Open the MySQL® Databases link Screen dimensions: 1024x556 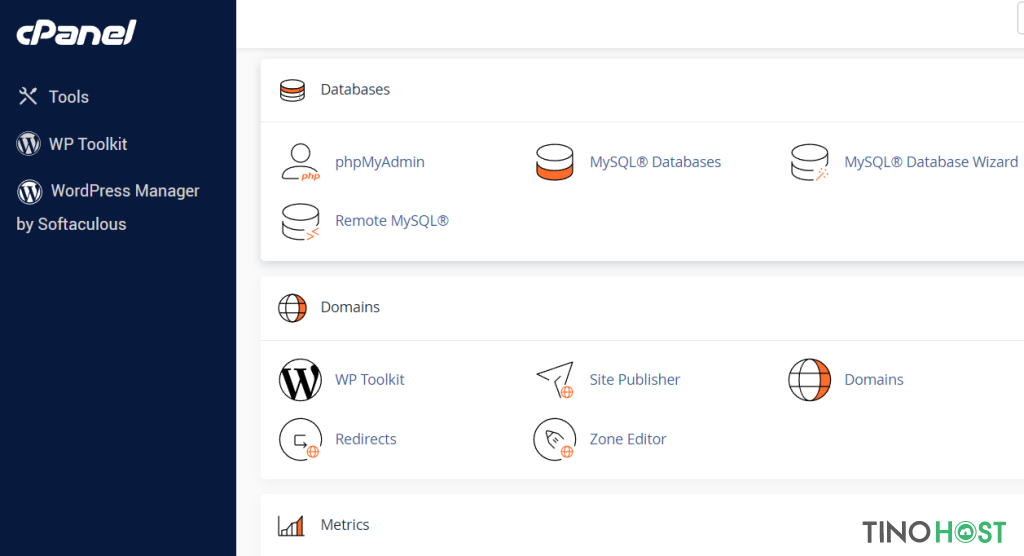pyautogui.click(x=655, y=162)
